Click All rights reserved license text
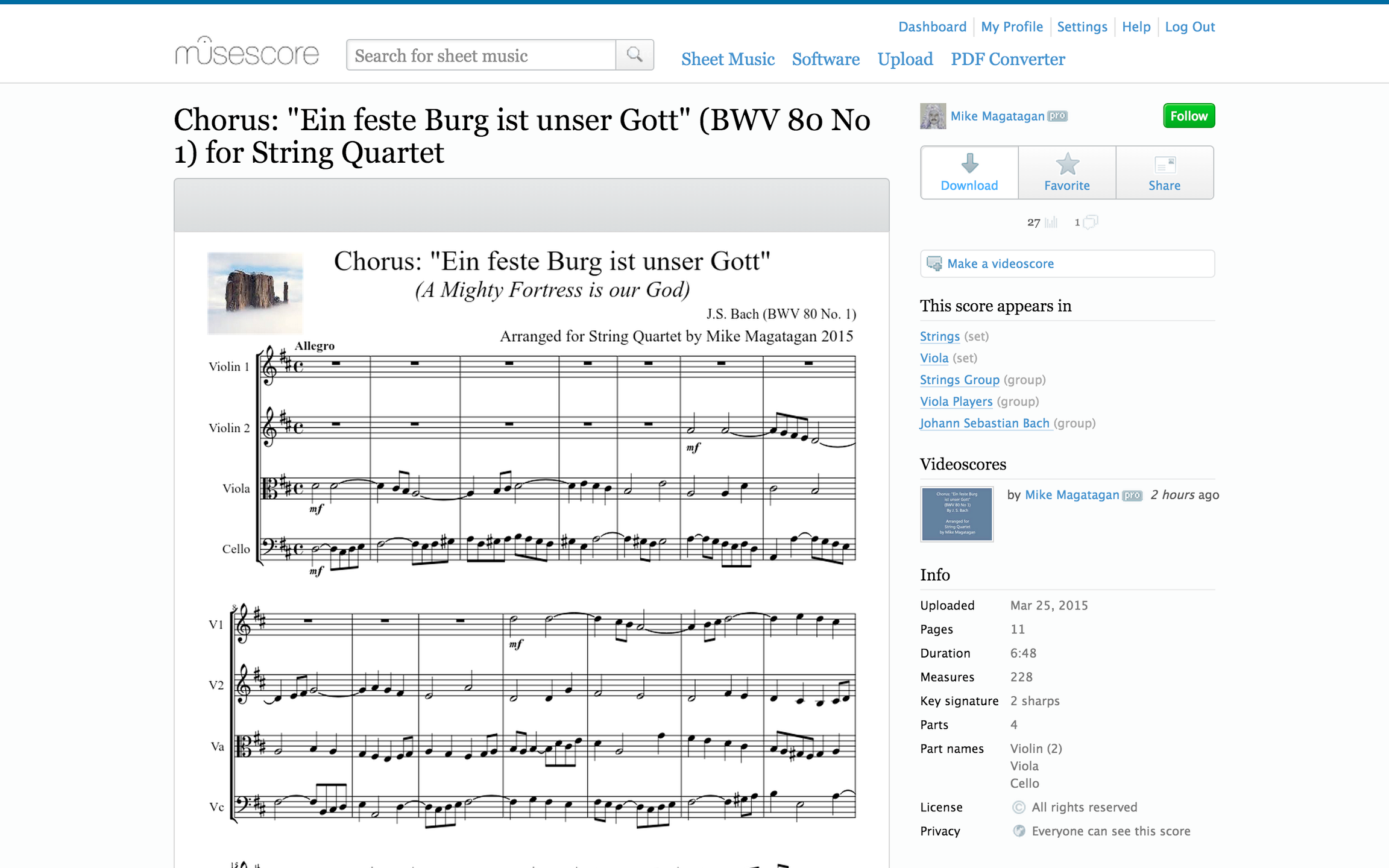1389x868 pixels. (x=1084, y=807)
